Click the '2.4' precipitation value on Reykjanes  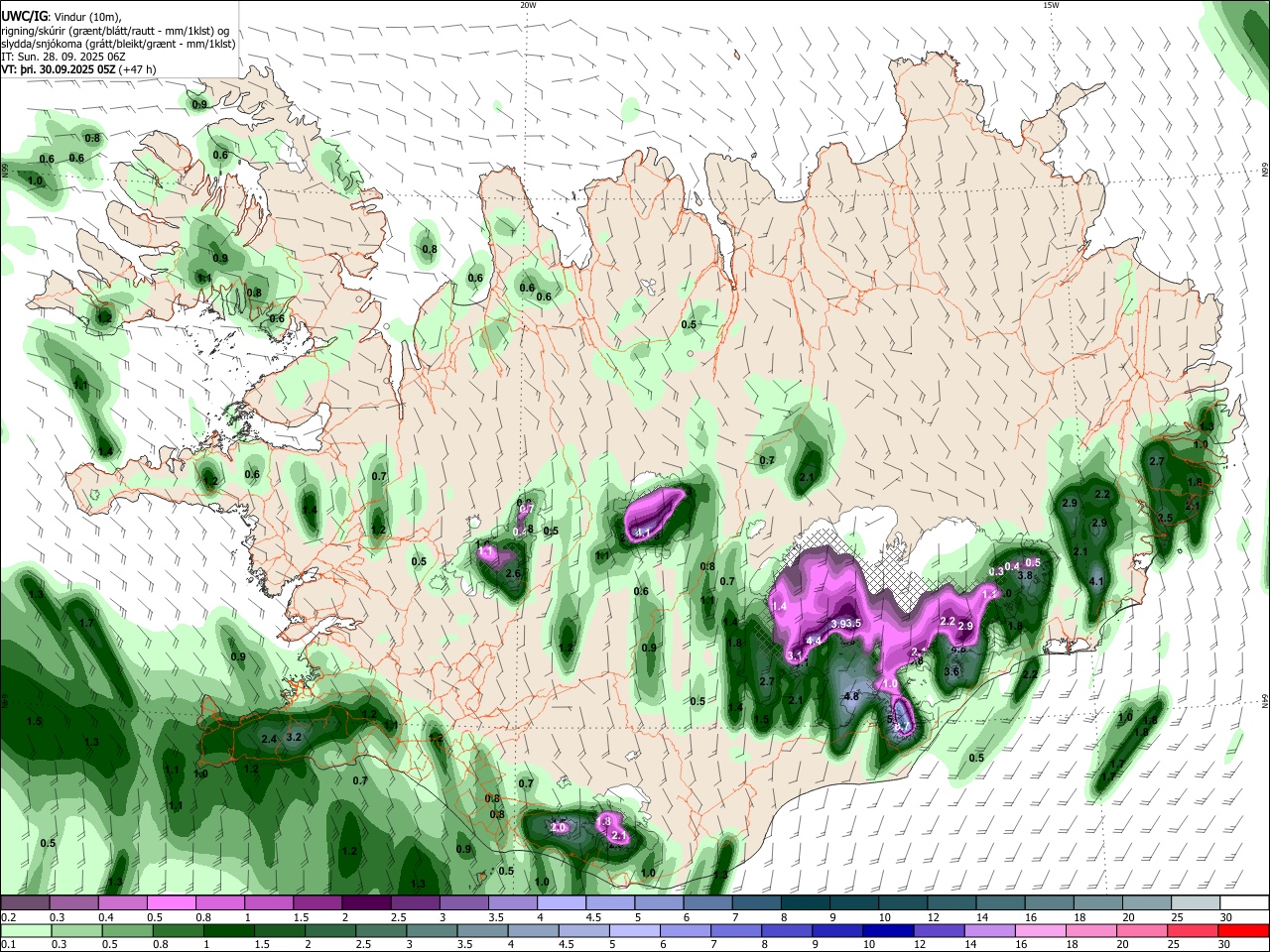coord(268,740)
